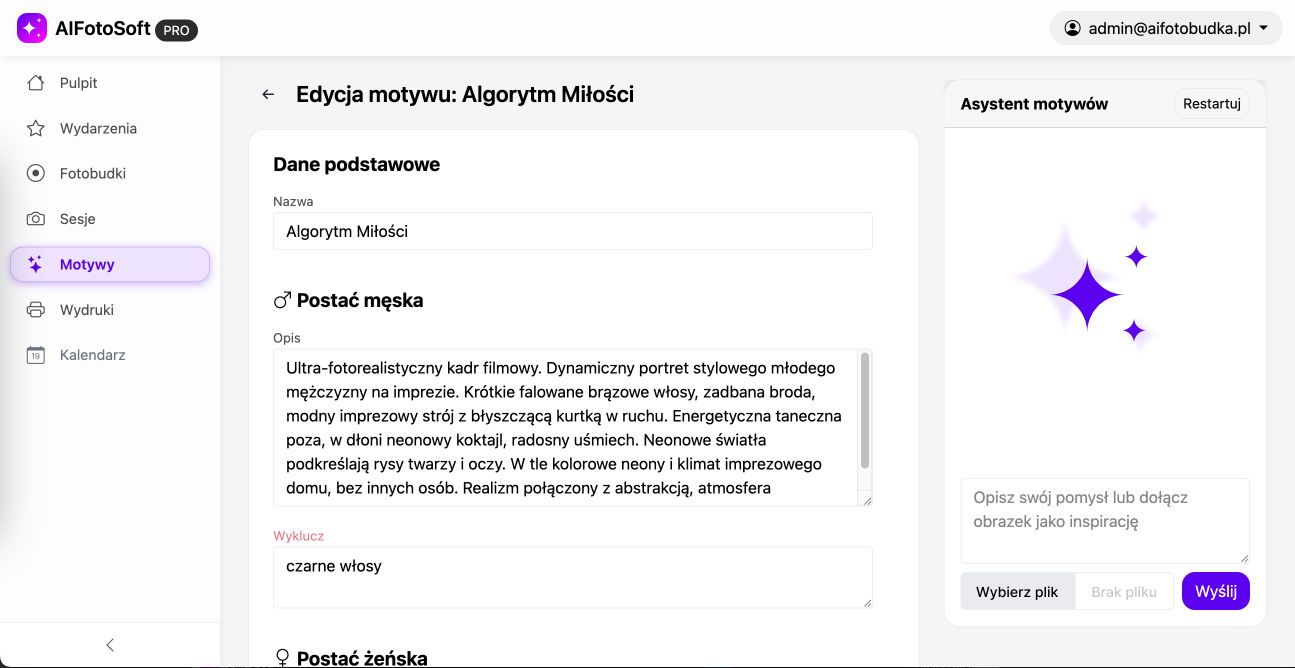Click the Wyślij button

(x=1215, y=591)
